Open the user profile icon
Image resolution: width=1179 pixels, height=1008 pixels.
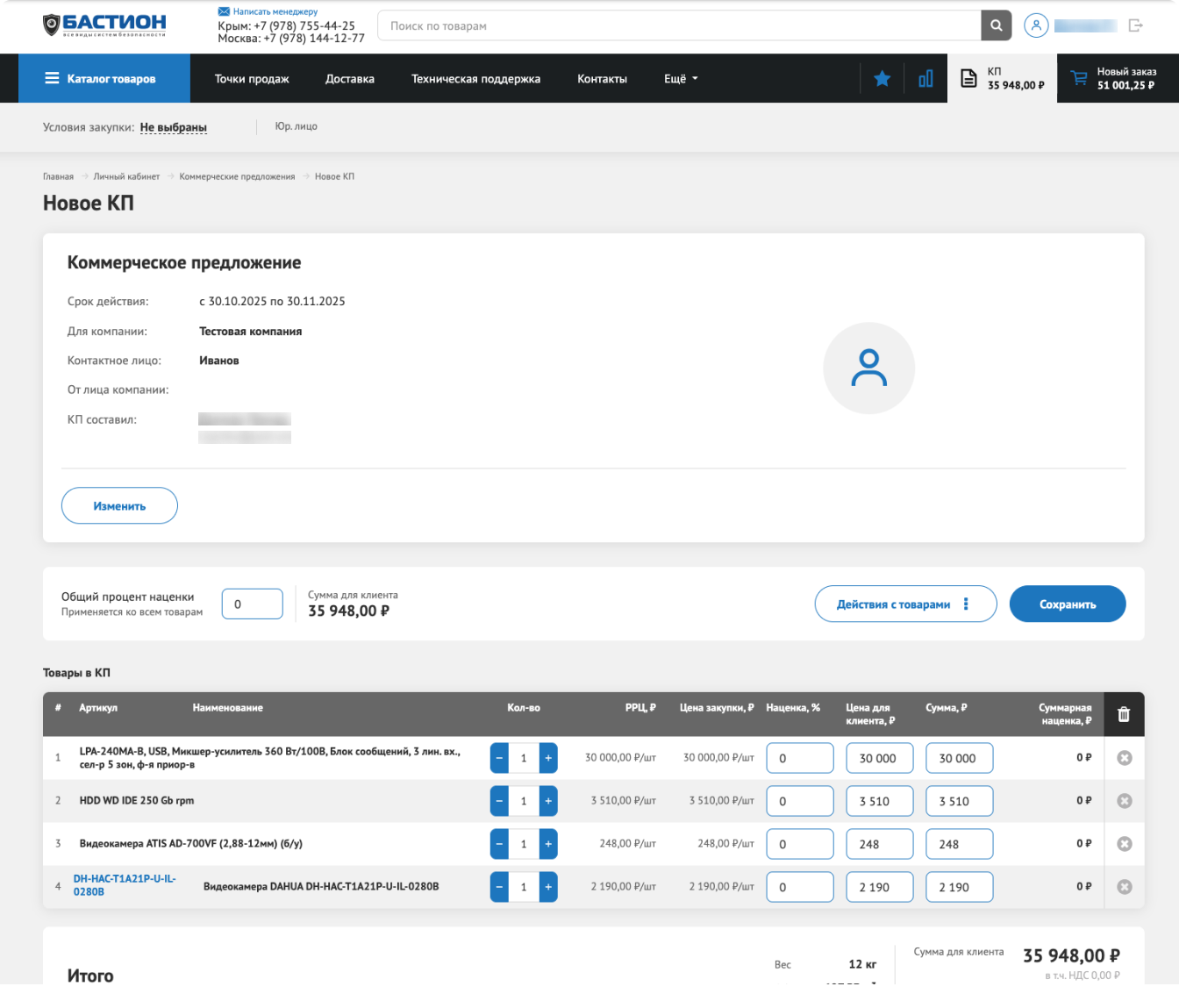1036,25
